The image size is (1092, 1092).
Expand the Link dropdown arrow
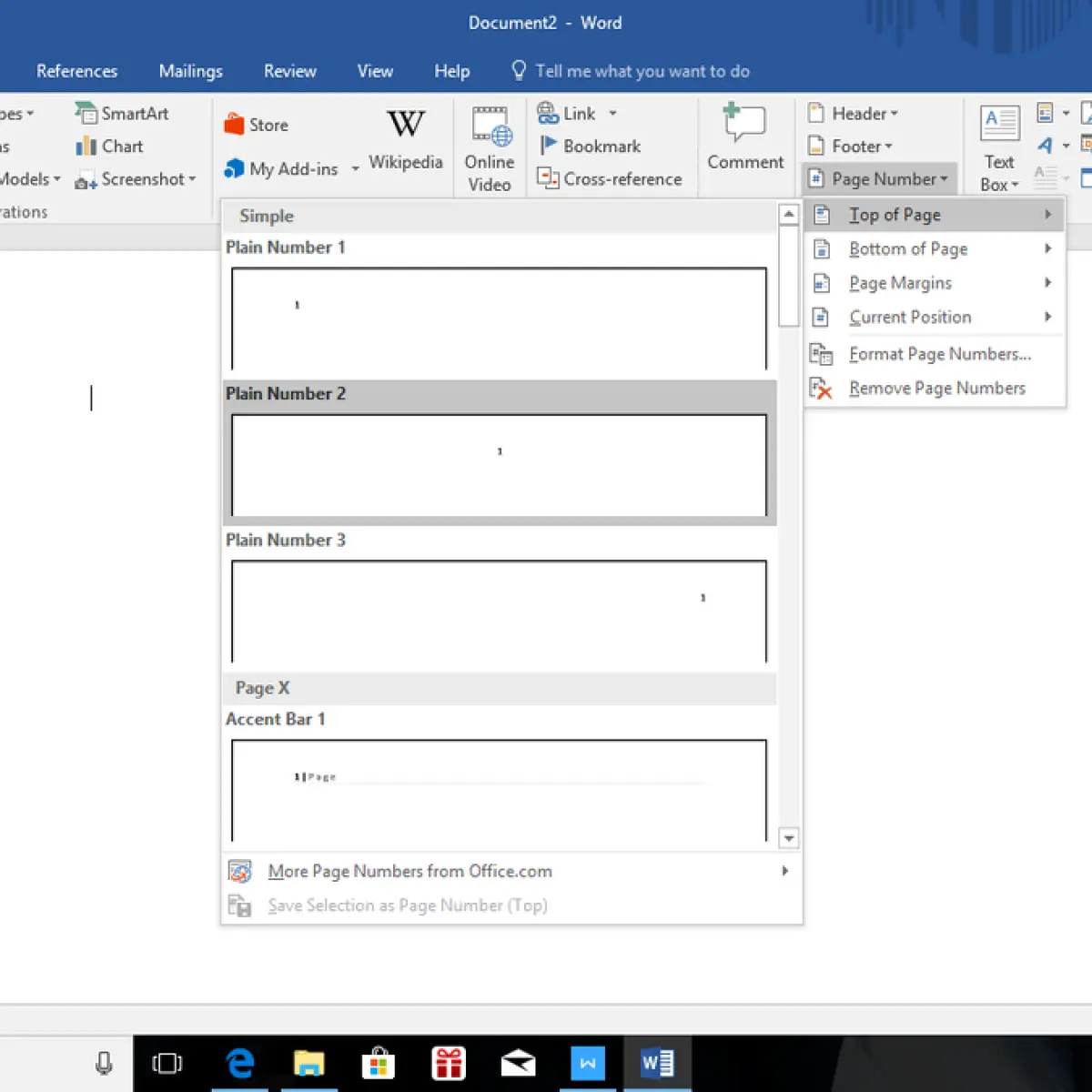[612, 114]
